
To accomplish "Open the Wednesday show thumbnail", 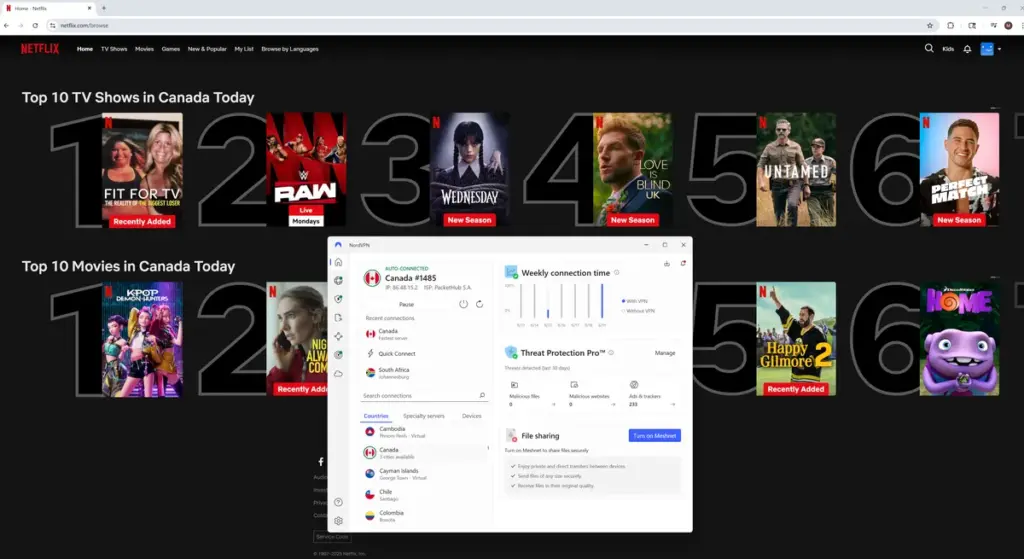I will coord(469,170).
